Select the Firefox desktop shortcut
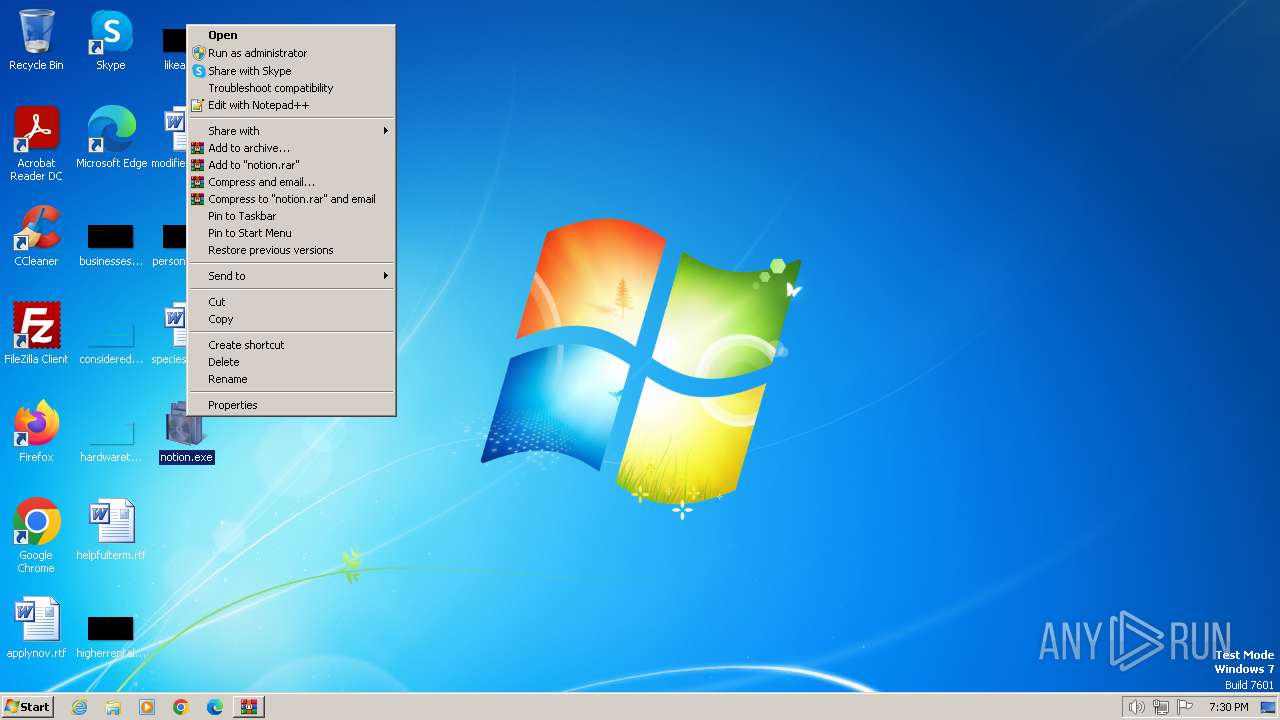The image size is (1280, 720). (x=36, y=432)
